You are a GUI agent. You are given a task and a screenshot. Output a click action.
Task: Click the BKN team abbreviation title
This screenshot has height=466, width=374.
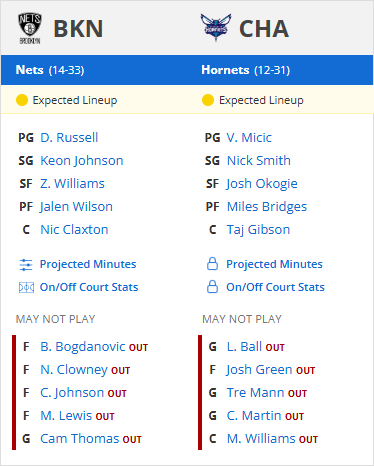click(78, 29)
